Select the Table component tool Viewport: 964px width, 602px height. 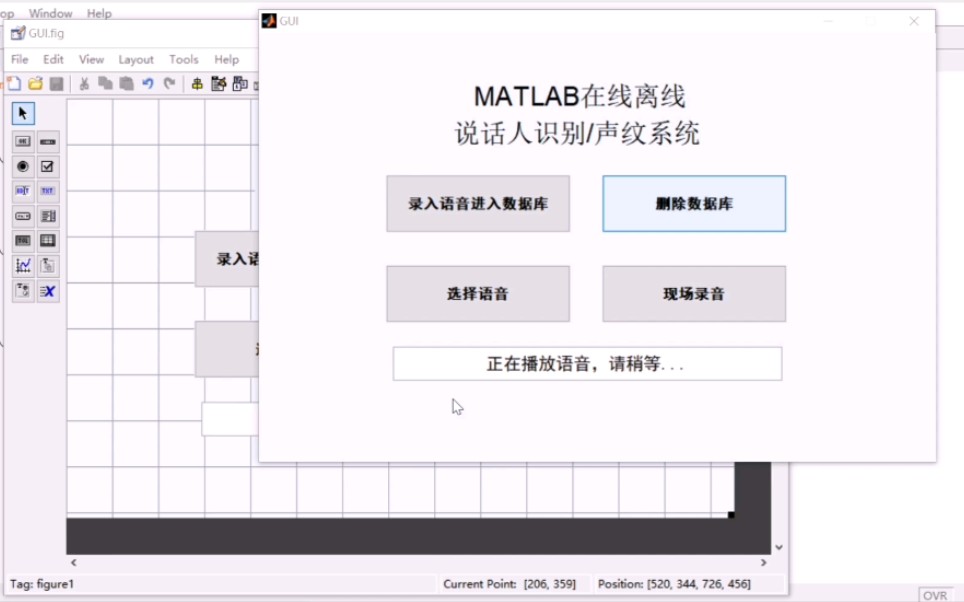pyautogui.click(x=47, y=240)
